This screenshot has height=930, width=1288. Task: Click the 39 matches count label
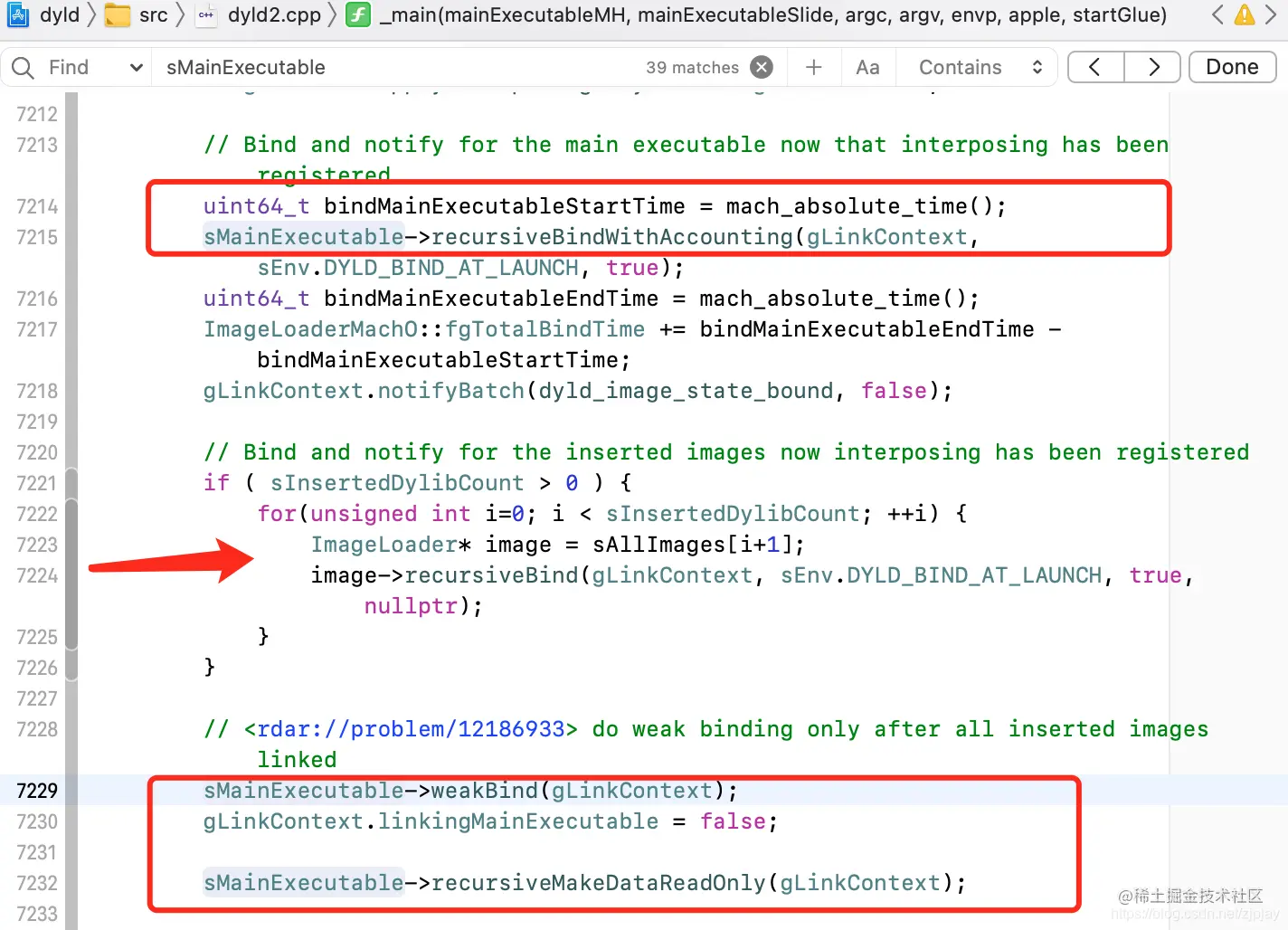pos(692,68)
